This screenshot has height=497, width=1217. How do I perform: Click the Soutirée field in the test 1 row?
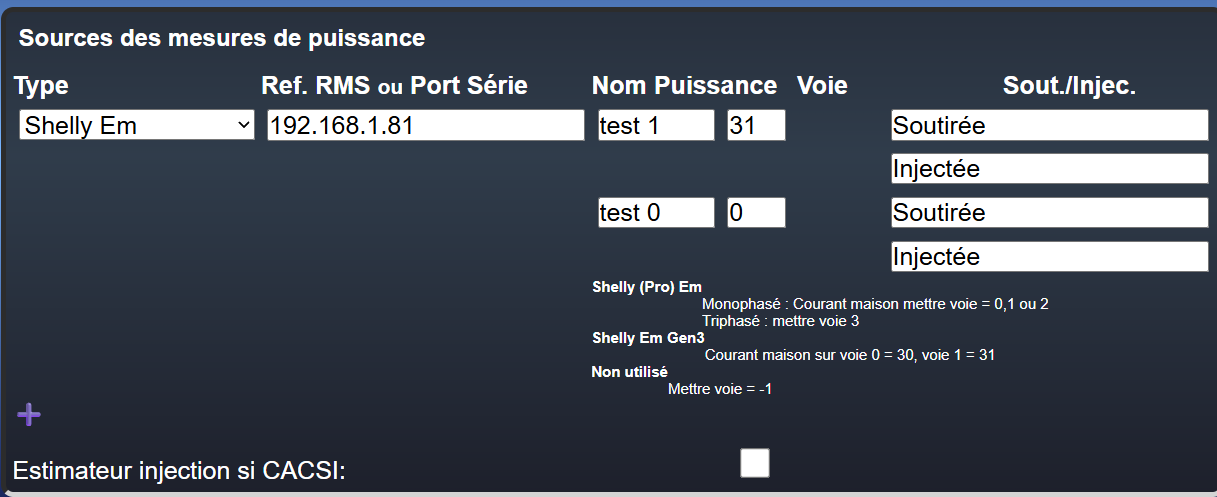(x=1050, y=126)
